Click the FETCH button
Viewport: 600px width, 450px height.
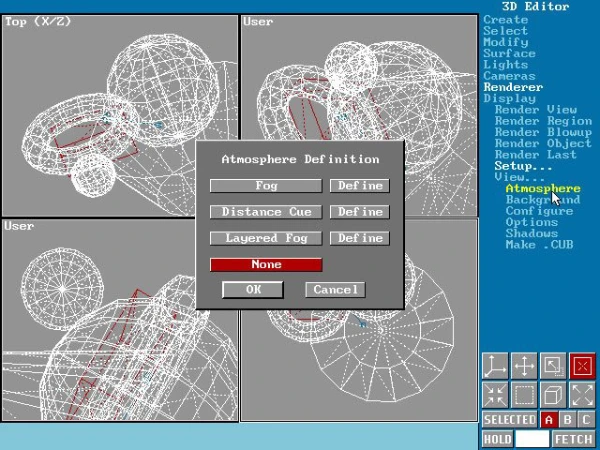pyautogui.click(x=574, y=439)
